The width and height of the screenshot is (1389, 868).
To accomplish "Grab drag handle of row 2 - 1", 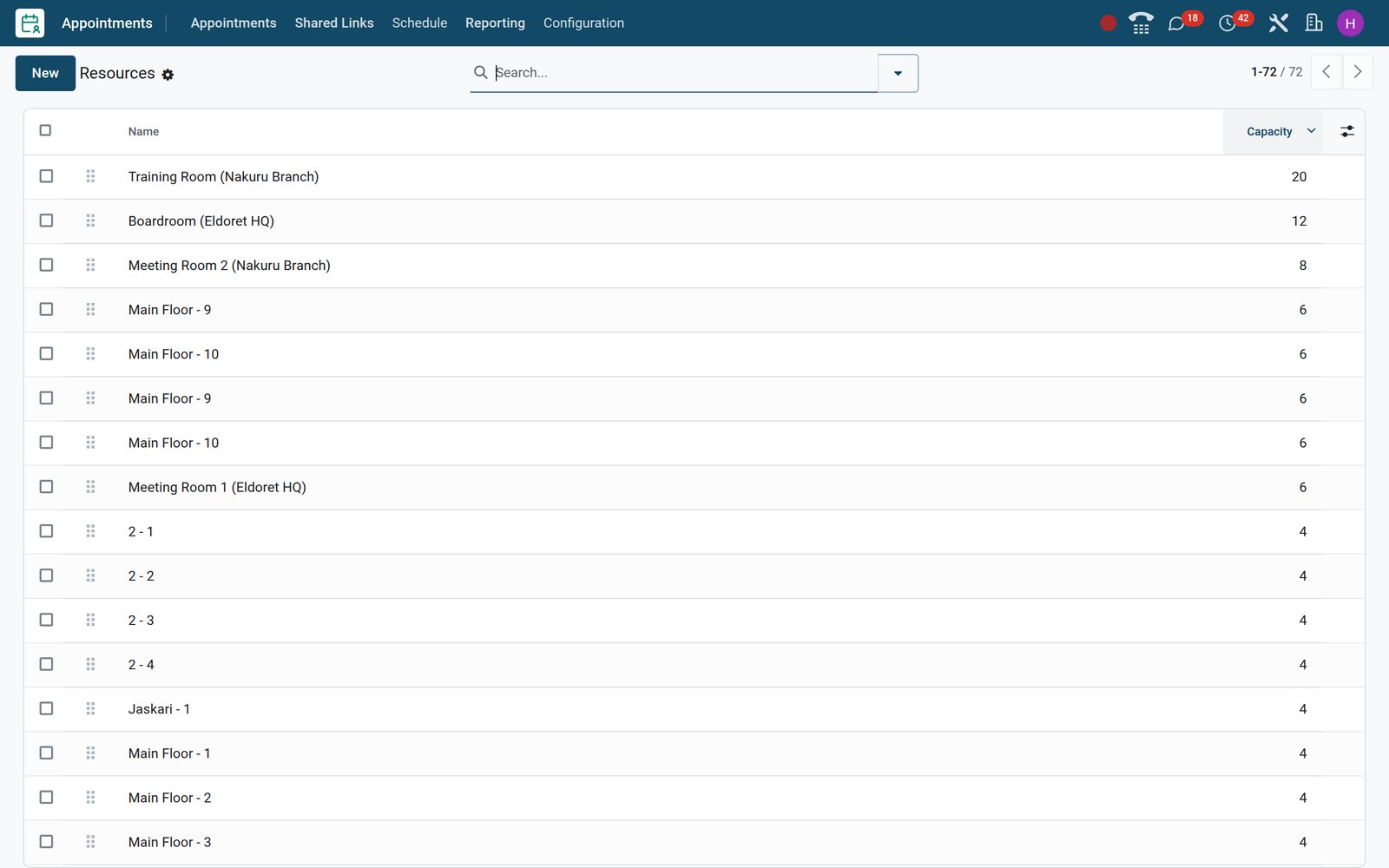I will tap(90, 531).
